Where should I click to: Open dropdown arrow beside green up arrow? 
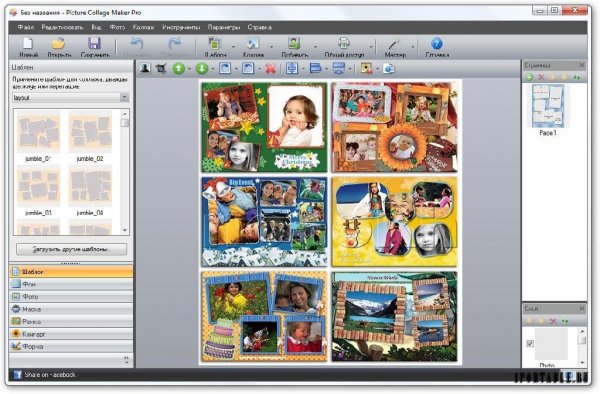pyautogui.click(x=190, y=69)
